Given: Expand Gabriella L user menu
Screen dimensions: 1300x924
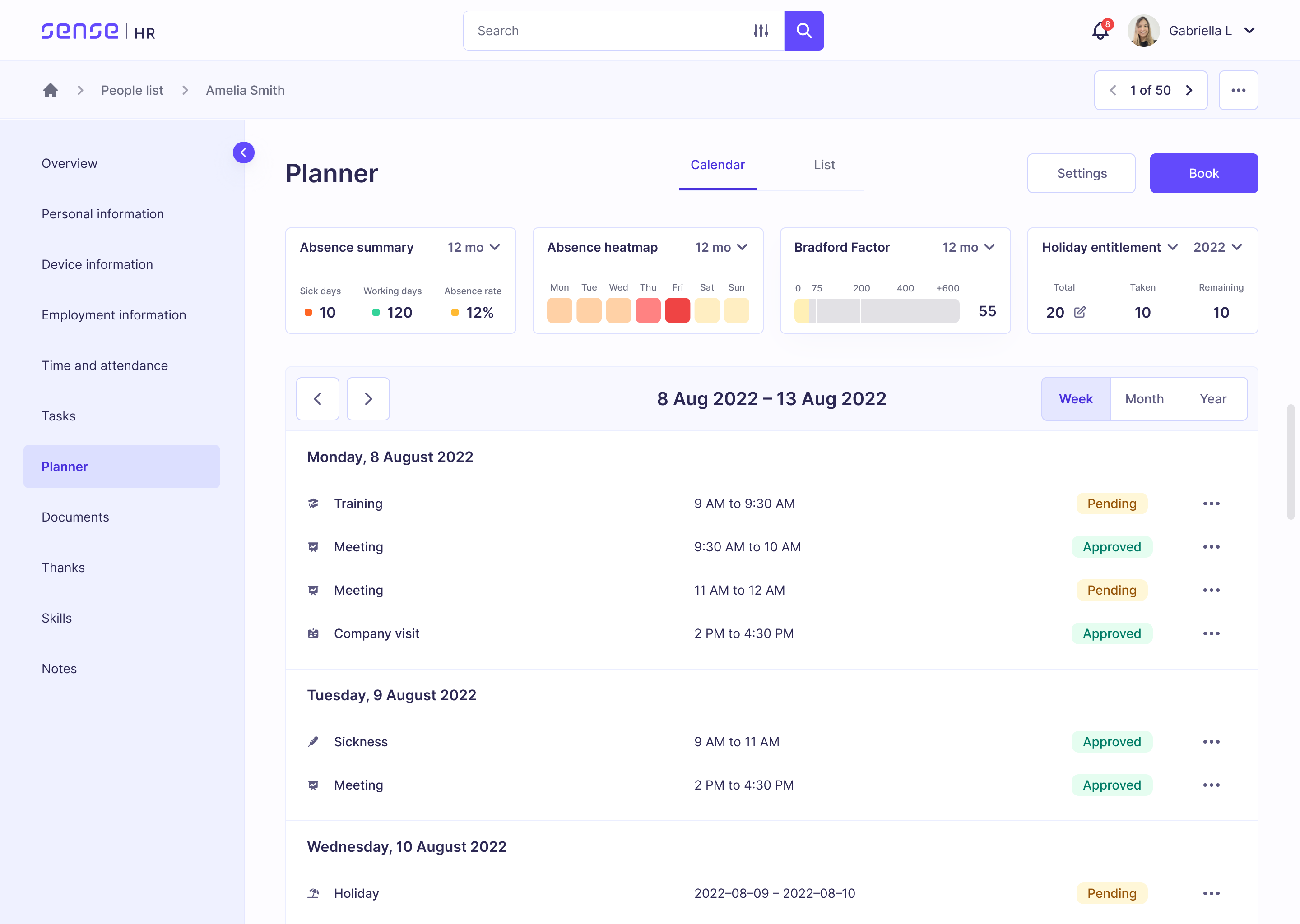Looking at the screenshot, I should tap(1249, 31).
